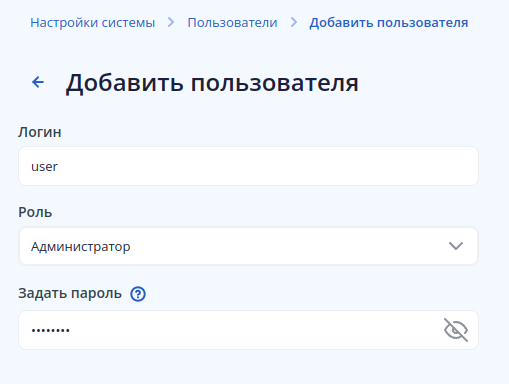This screenshot has height=384, width=509.
Task: Click the Логин field label
Action: (40, 132)
